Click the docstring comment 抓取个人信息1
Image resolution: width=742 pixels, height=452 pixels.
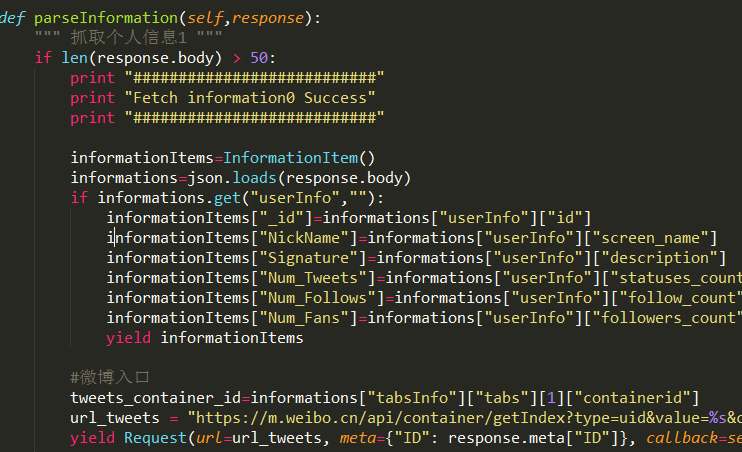(x=128, y=37)
